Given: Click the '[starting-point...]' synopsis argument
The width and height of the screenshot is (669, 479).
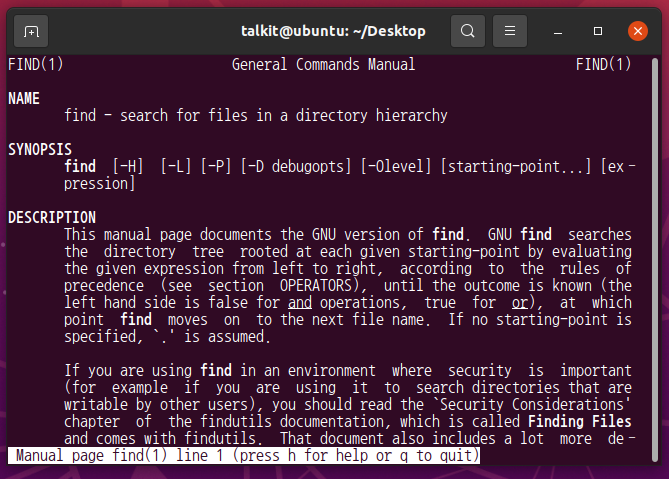Looking at the screenshot, I should [516, 166].
